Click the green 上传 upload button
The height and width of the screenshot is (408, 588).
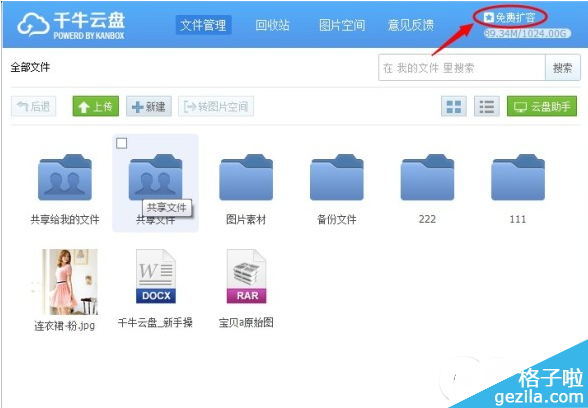[96, 106]
